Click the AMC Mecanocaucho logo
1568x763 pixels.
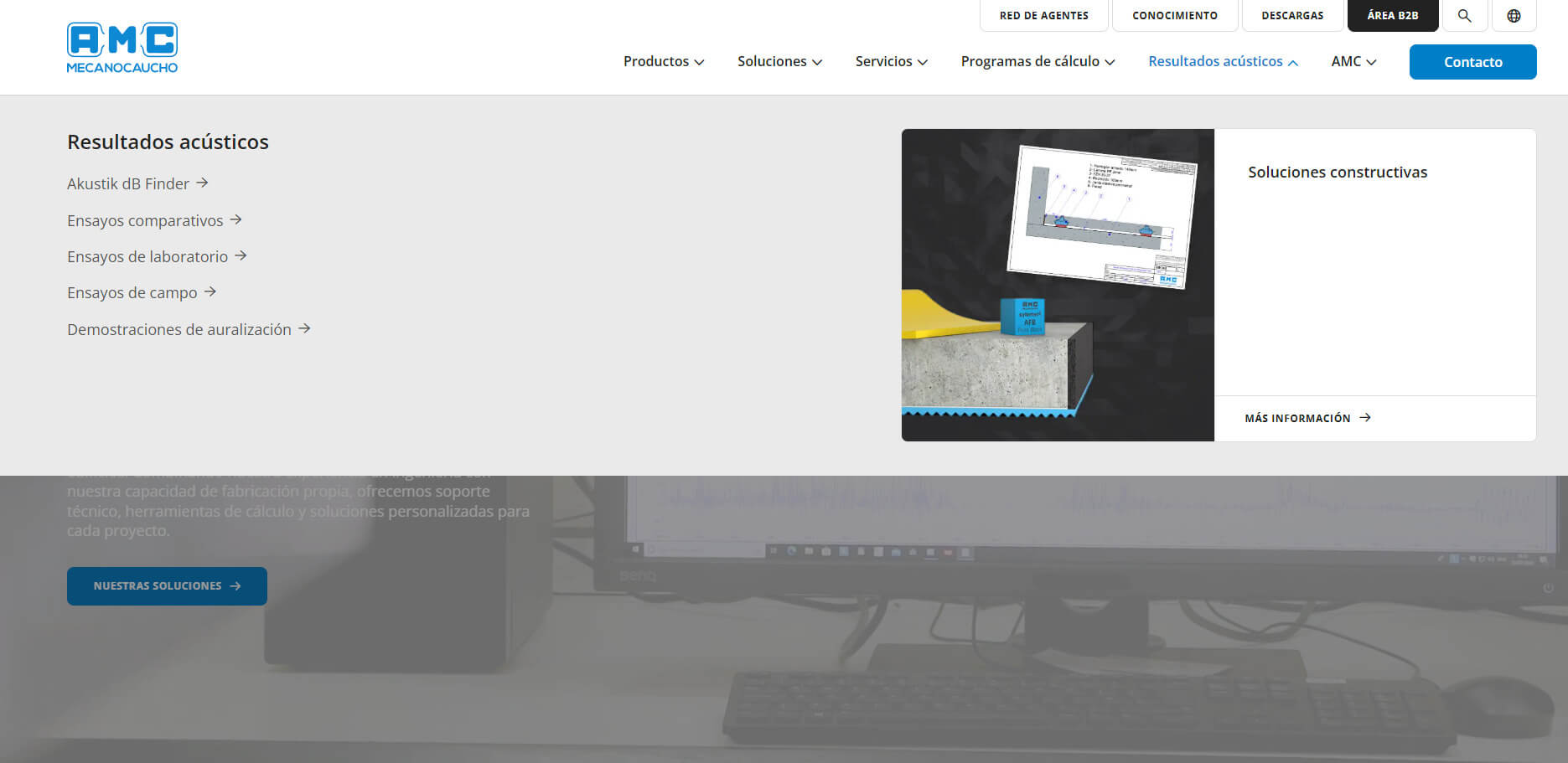click(x=122, y=48)
